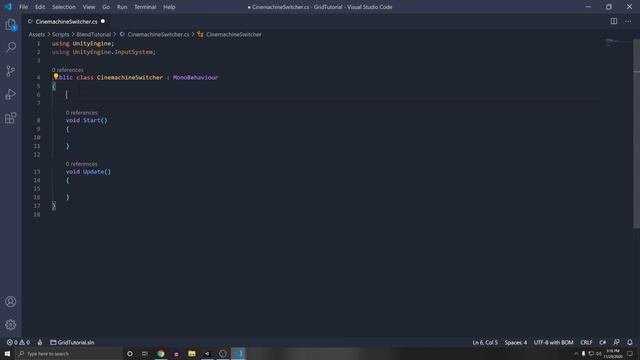The height and width of the screenshot is (360, 640).
Task: Open File Explorer from the taskbar
Action: pos(192,353)
